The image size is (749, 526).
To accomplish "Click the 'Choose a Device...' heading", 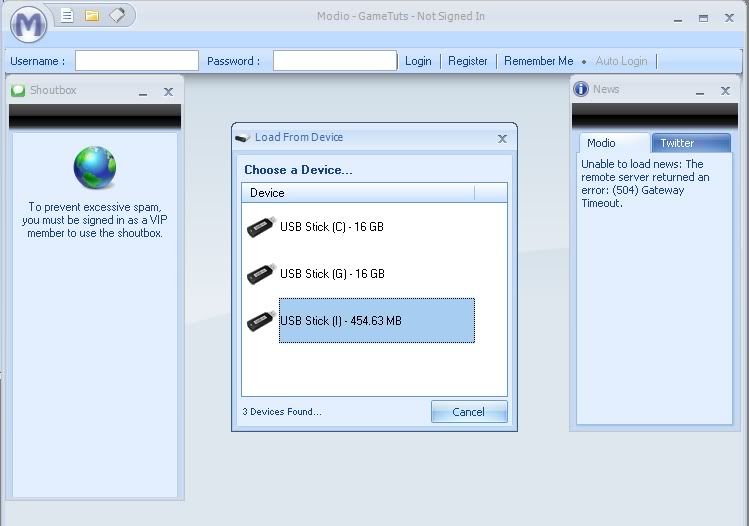I will [x=298, y=170].
